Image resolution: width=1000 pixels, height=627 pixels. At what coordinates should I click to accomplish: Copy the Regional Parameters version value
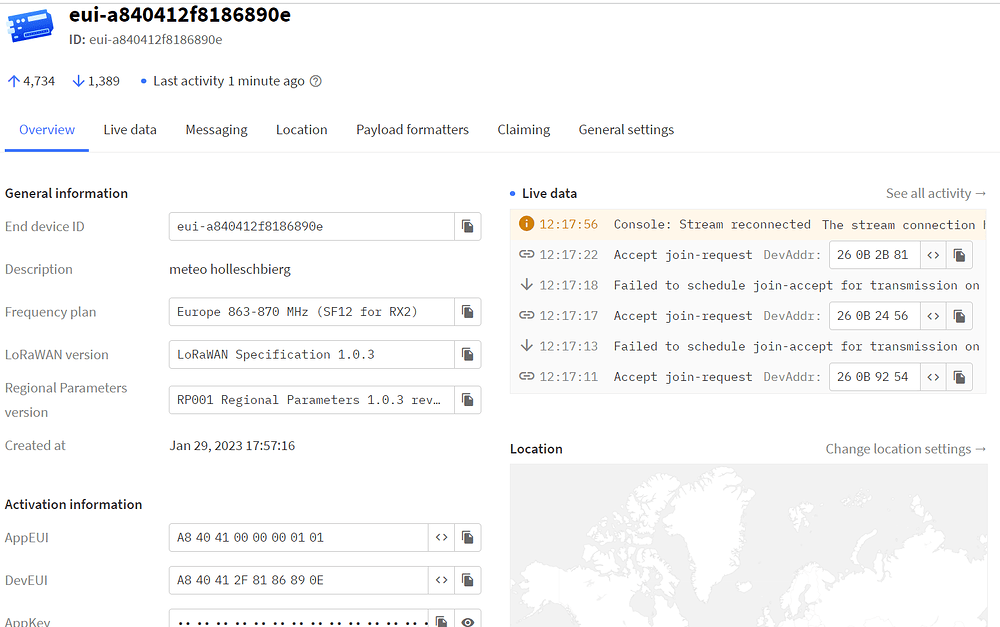[467, 400]
